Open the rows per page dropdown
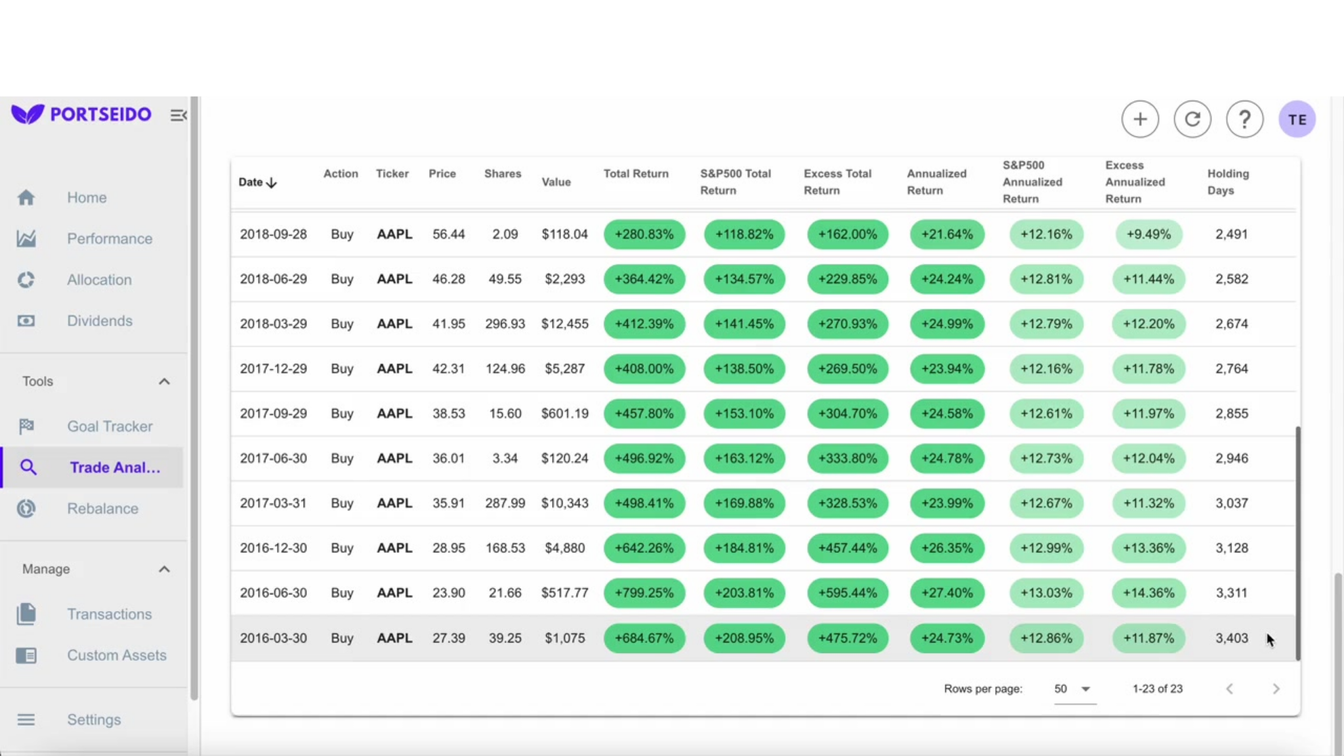Viewport: 1344px width, 756px height. 1074,688
